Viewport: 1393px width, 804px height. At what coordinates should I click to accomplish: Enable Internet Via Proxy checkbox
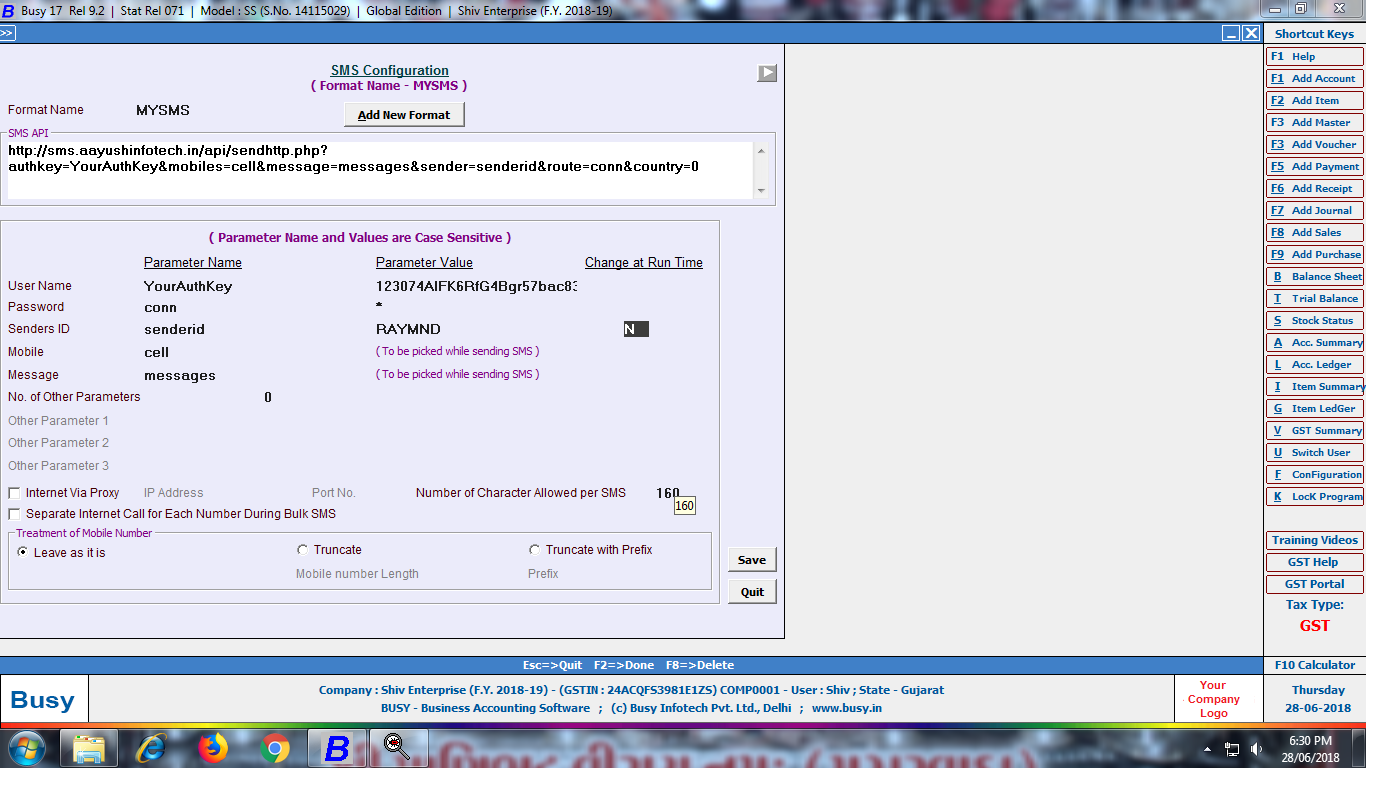(14, 493)
